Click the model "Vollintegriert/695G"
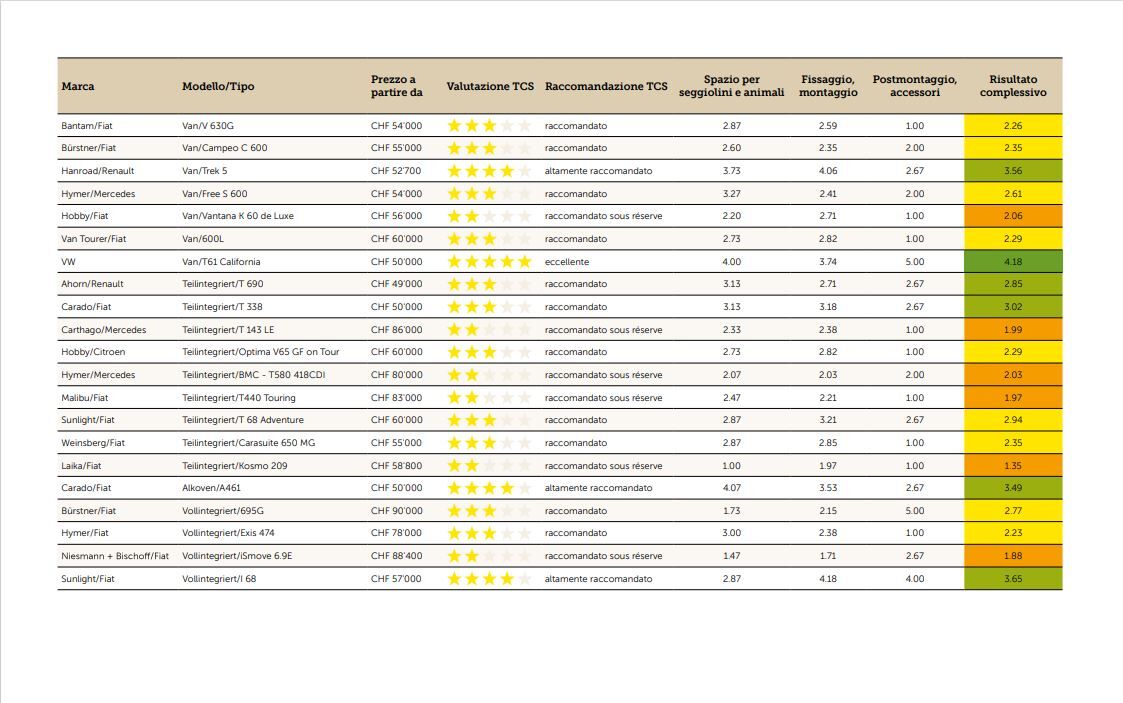The height and width of the screenshot is (703, 1123). 223,511
